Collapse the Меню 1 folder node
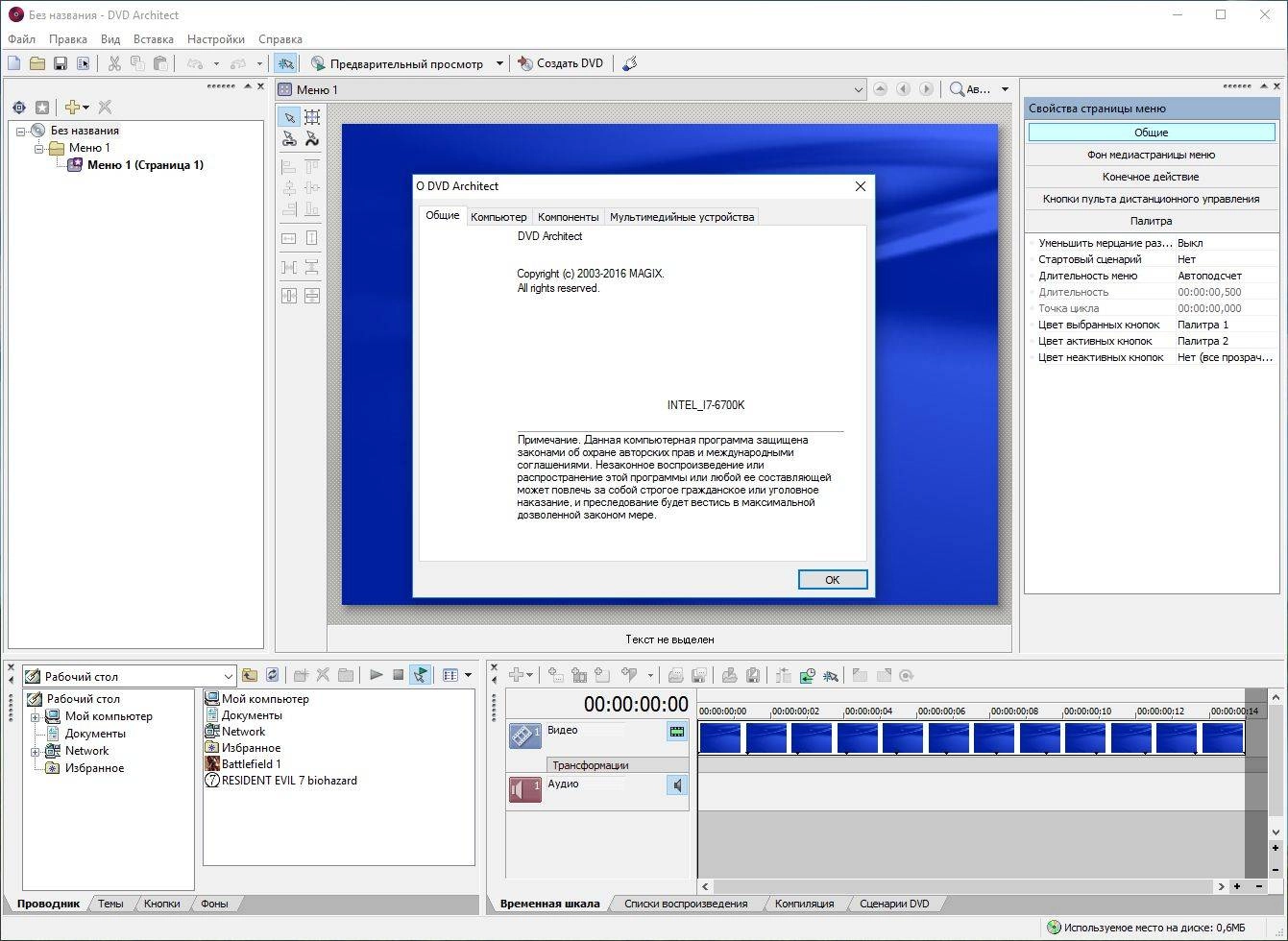The width and height of the screenshot is (1288, 941). click(x=39, y=148)
